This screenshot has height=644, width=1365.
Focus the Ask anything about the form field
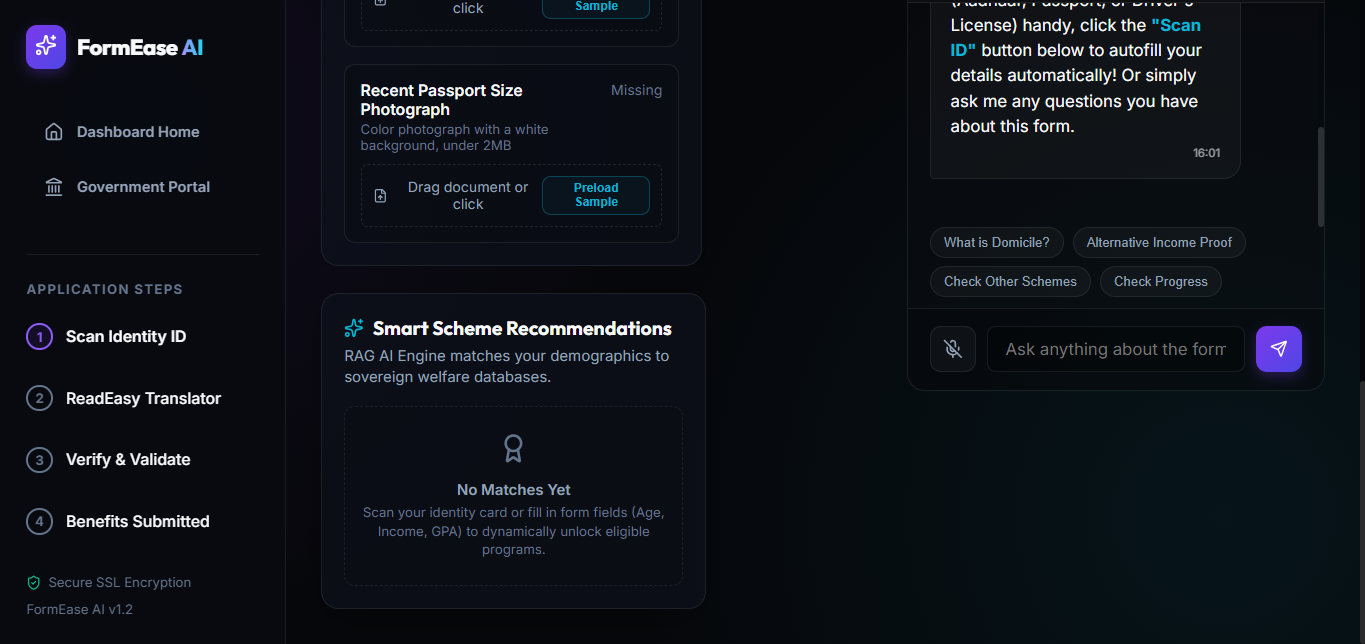(1116, 349)
